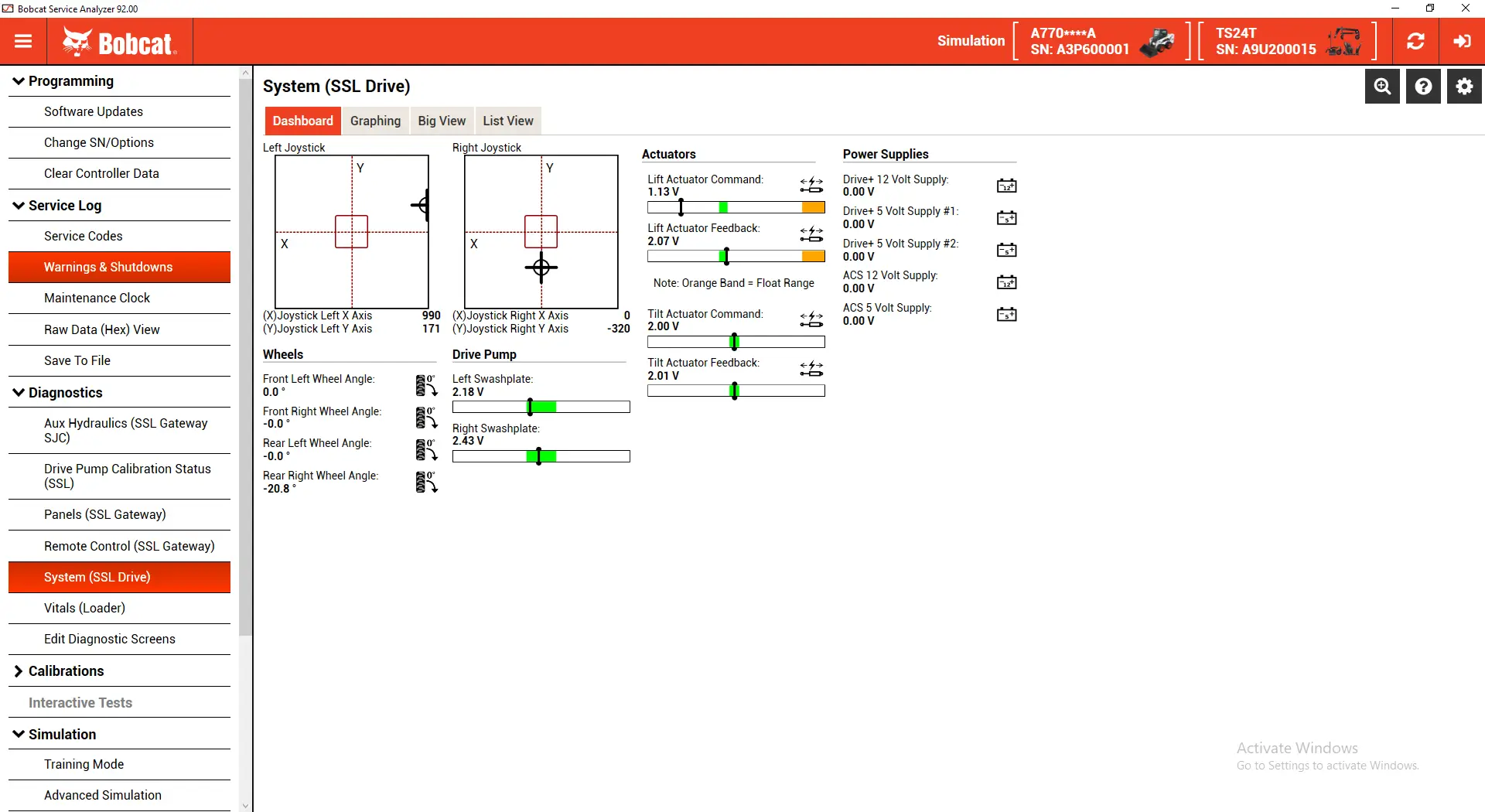
Task: Click the Drive+ 5 Volt Supply #2 battery icon
Action: coord(1006,250)
